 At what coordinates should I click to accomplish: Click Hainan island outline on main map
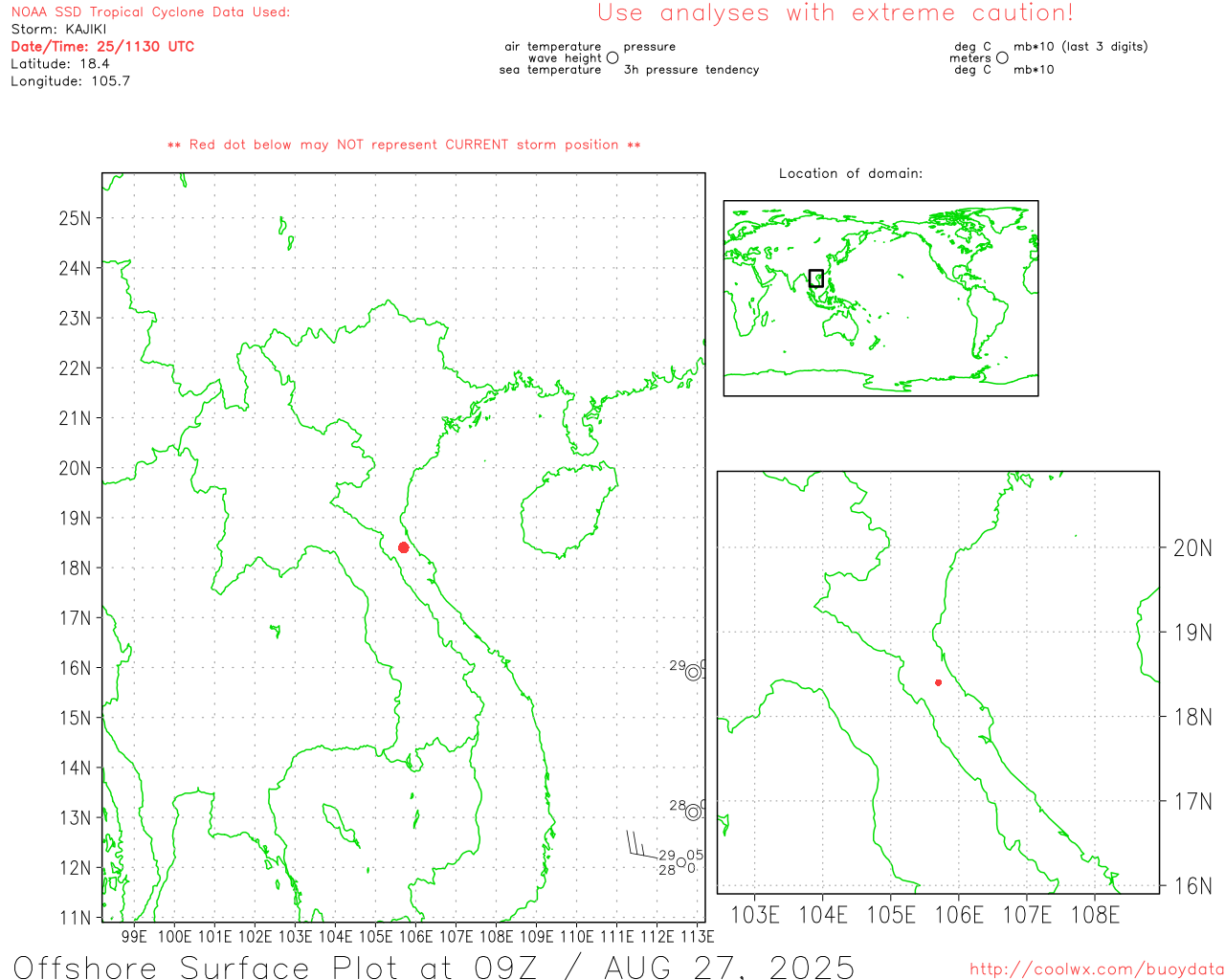tap(568, 511)
